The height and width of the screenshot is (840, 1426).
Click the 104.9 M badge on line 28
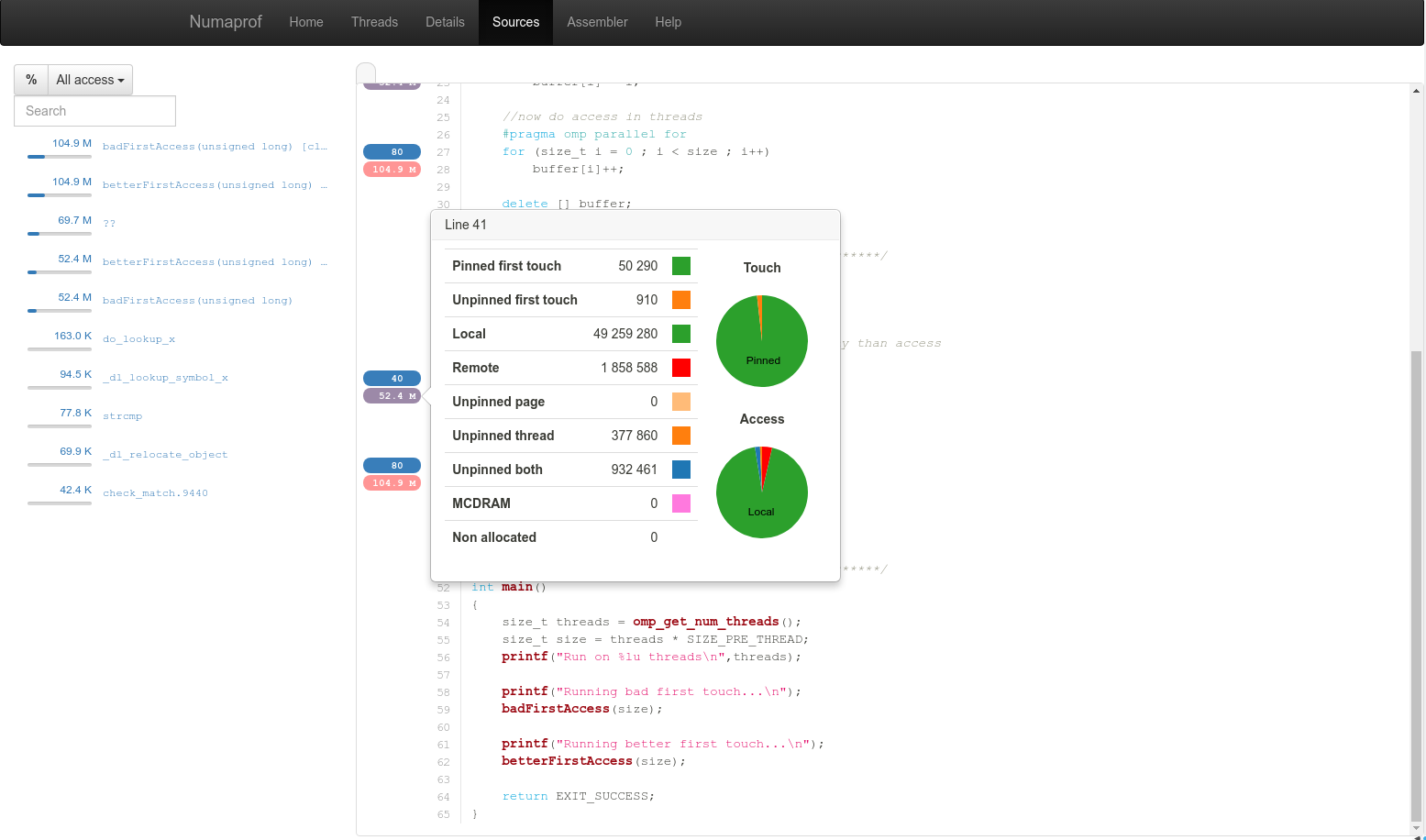tap(392, 170)
